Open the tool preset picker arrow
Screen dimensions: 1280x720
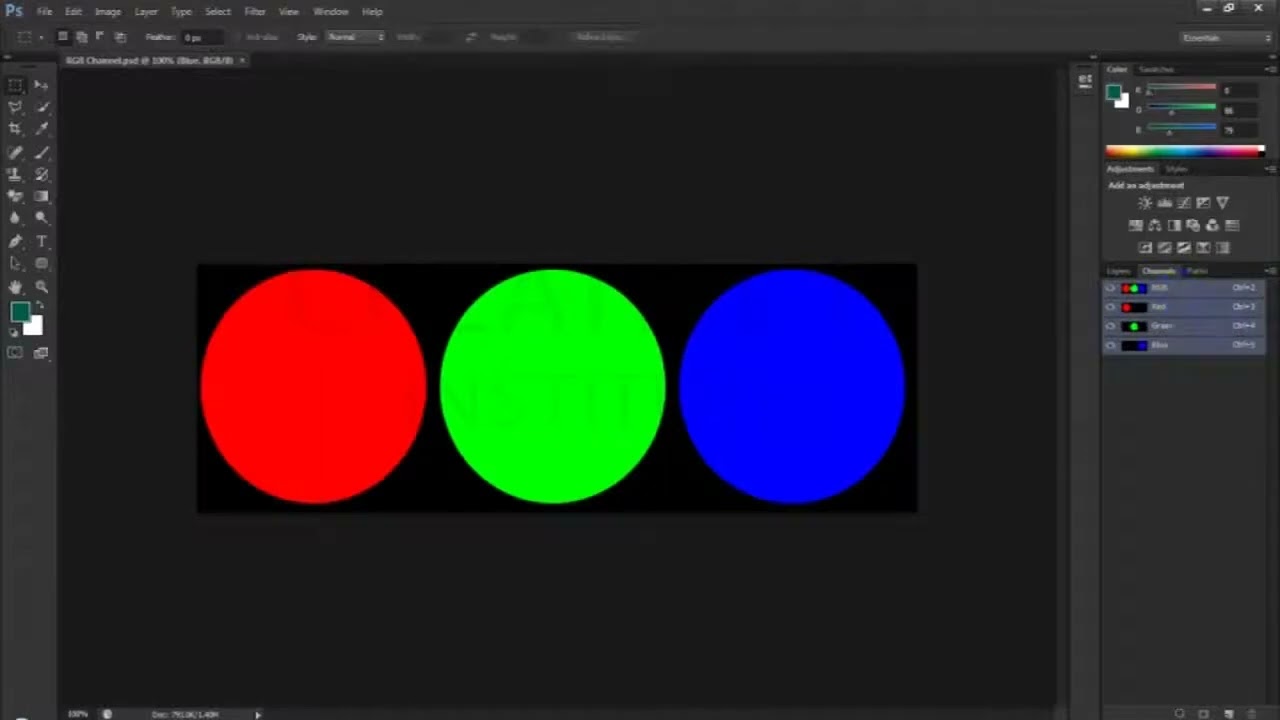point(40,37)
